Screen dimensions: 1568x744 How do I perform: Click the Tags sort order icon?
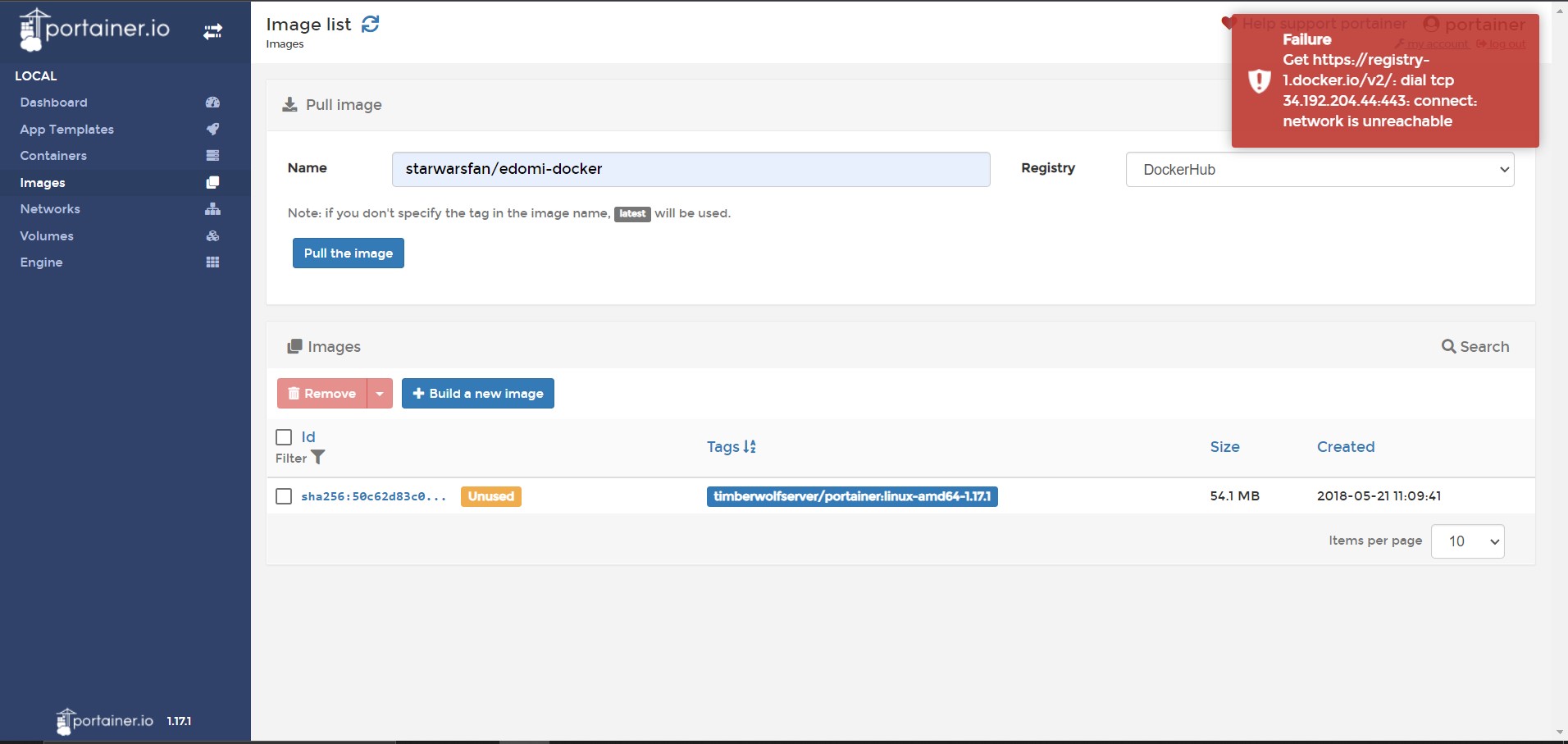750,446
